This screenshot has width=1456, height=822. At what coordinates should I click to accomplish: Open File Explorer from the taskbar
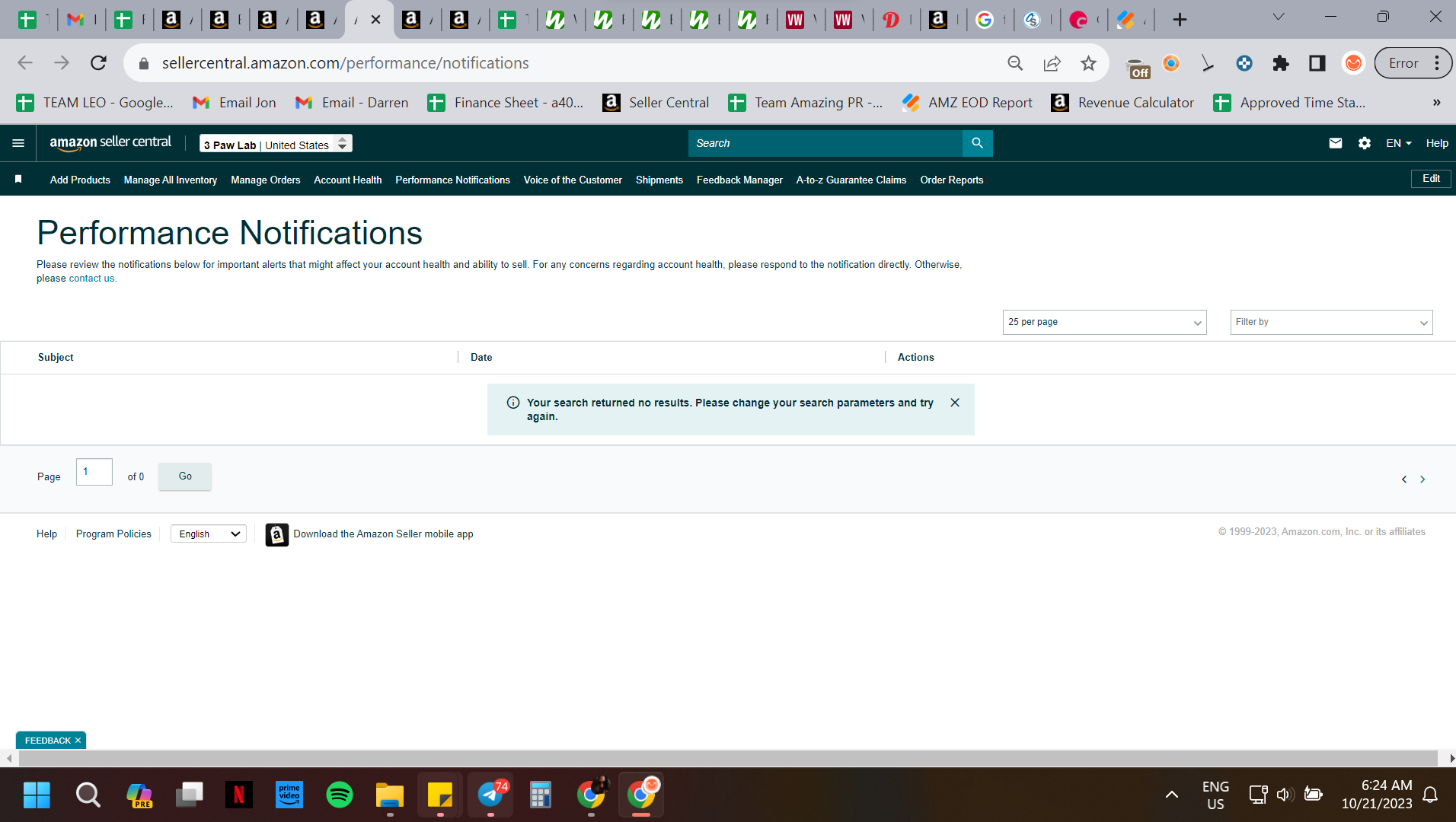click(x=390, y=795)
